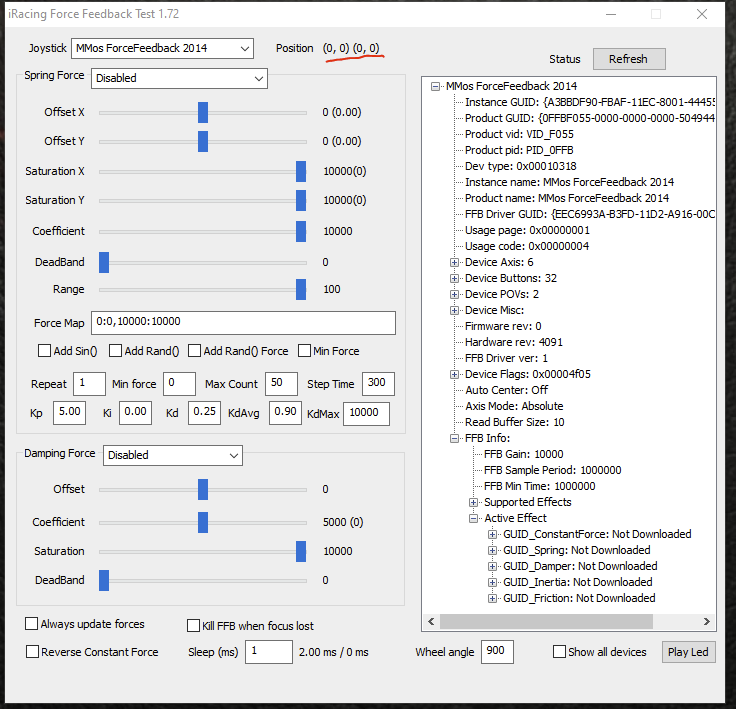The image size is (736, 709).
Task: Click the Force Map input field
Action: click(243, 322)
